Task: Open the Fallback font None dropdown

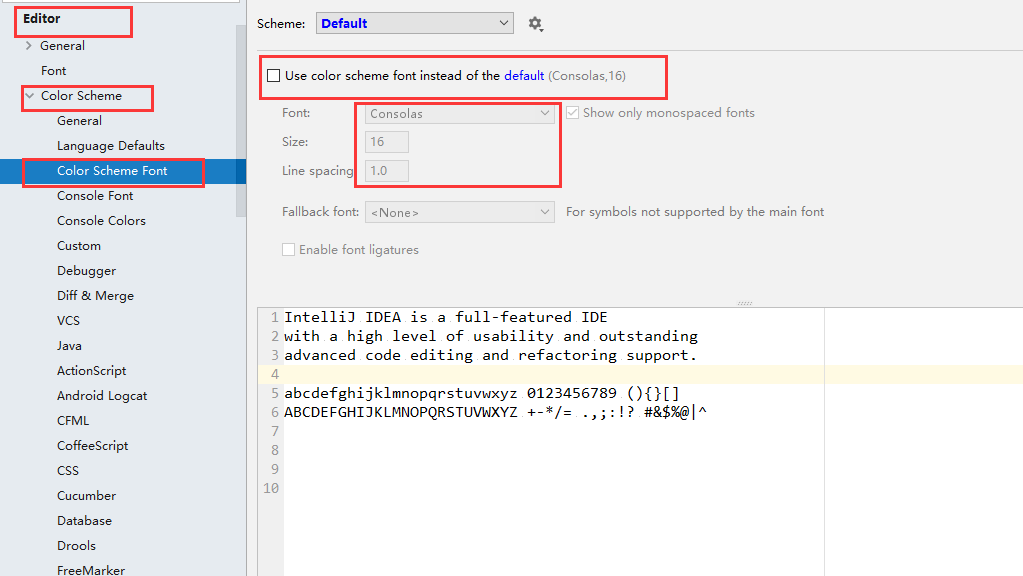Action: coord(459,212)
